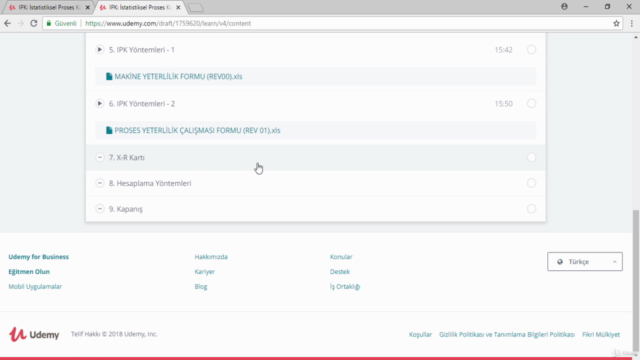Screen dimensions: 640x360
Task: Click the chevron arrow of Türkçe selector
Action: click(614, 262)
